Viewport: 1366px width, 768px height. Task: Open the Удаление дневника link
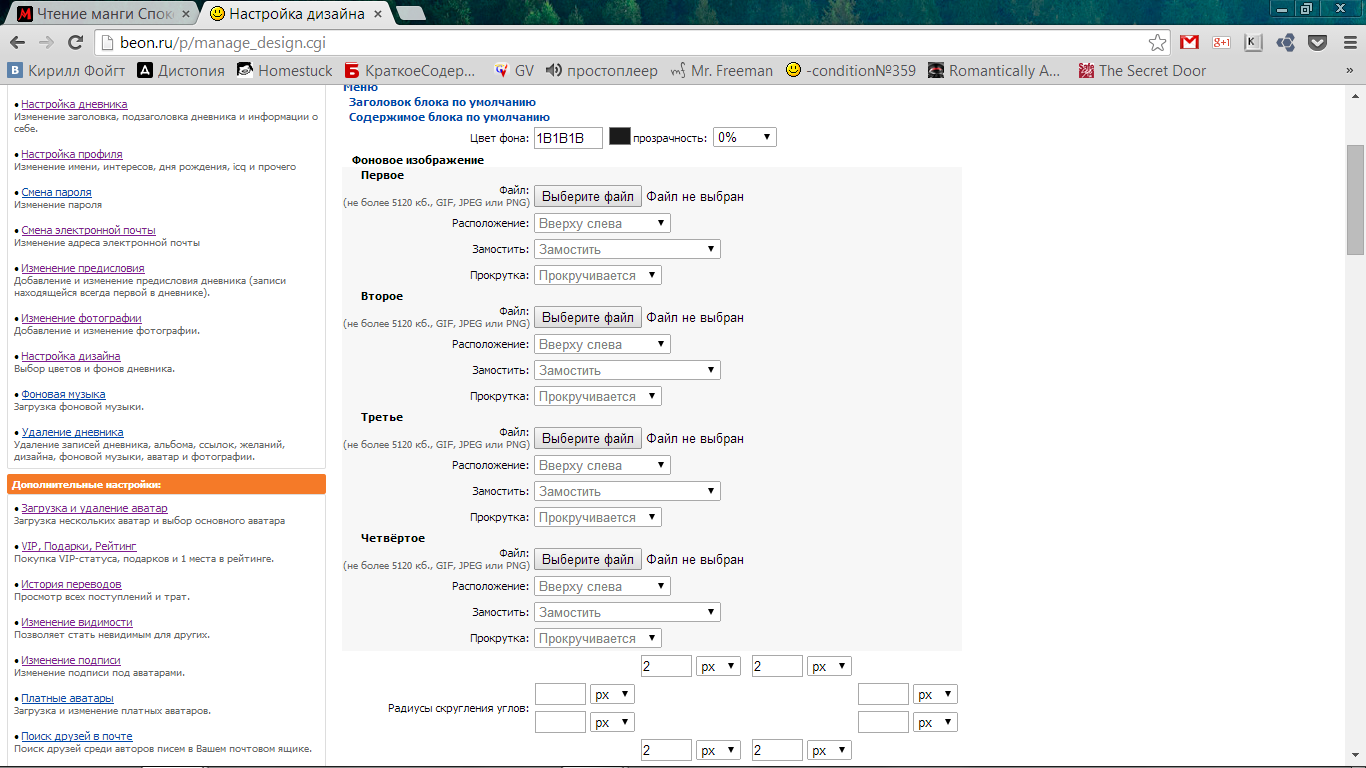tap(73, 432)
